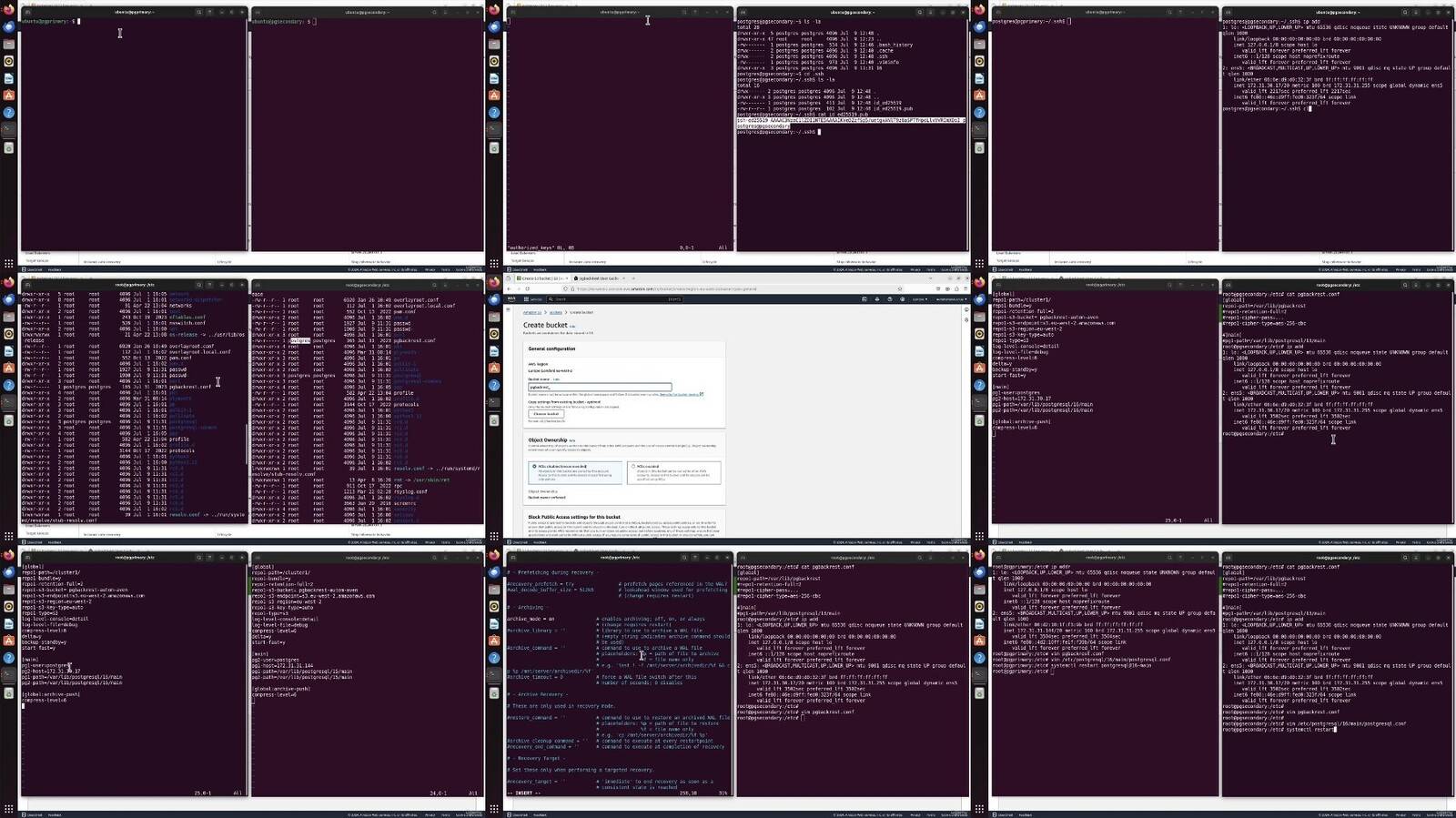
Task: Click the General configuration section title
Action: pos(551,348)
